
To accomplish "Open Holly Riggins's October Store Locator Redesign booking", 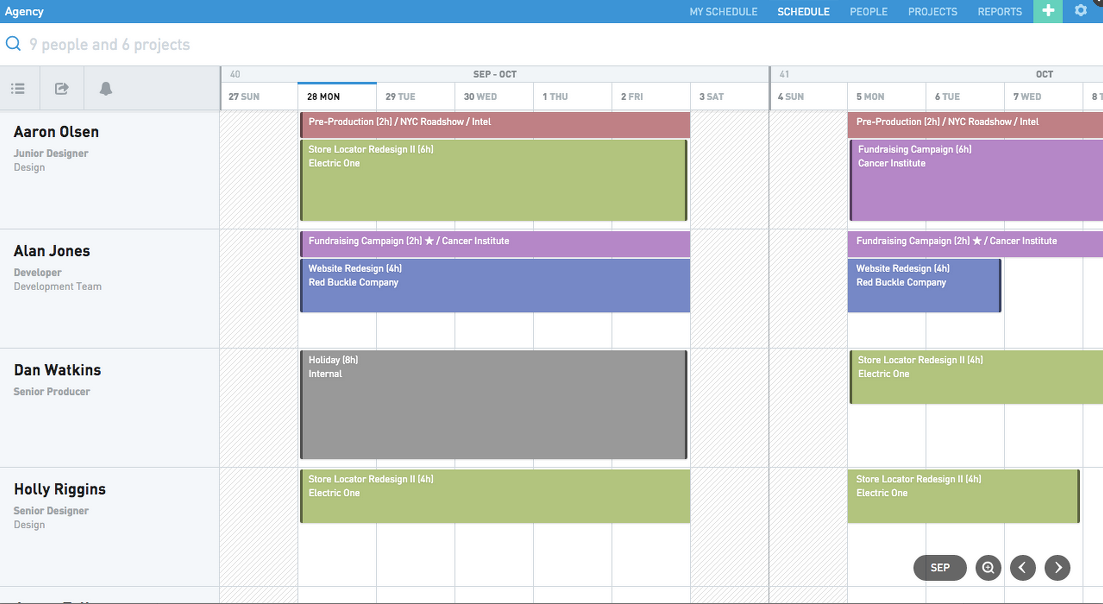I will 964,496.
